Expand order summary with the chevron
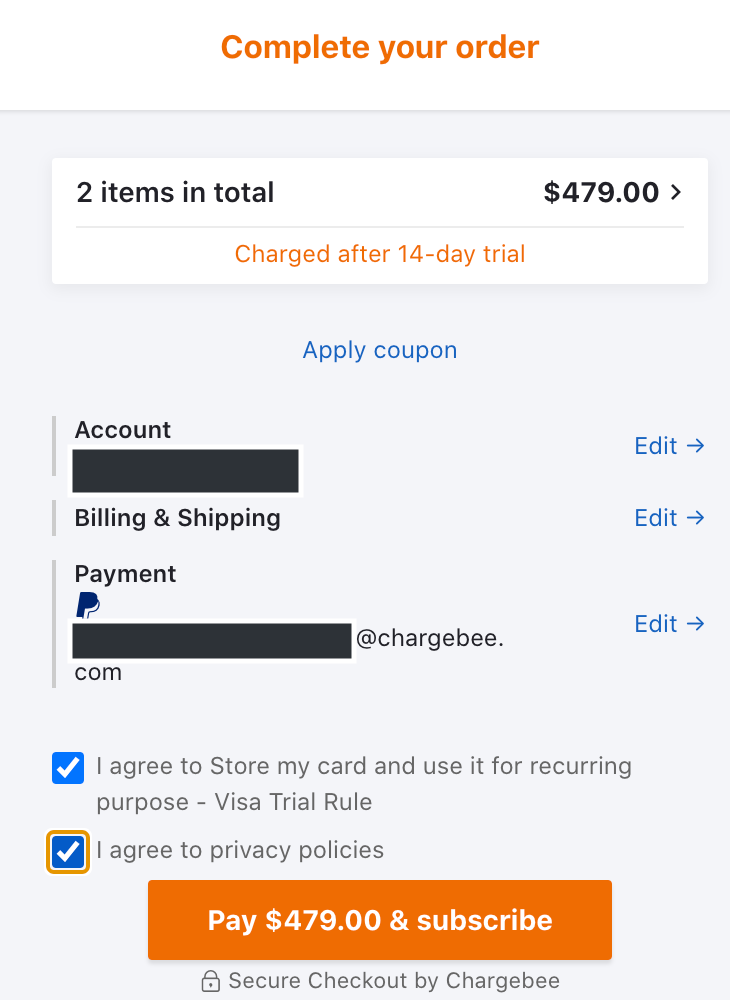 (676, 192)
